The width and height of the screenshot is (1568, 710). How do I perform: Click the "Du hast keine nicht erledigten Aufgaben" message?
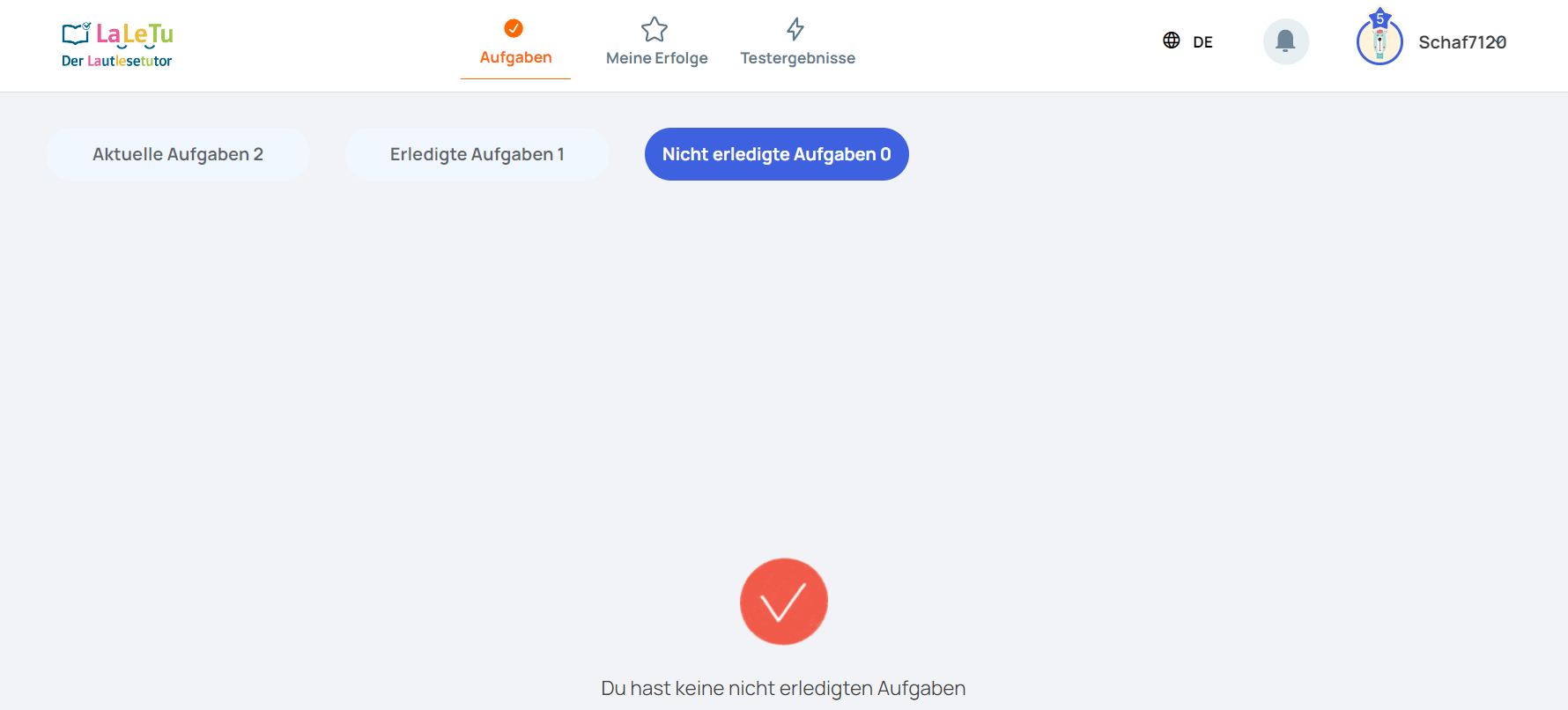tap(783, 688)
